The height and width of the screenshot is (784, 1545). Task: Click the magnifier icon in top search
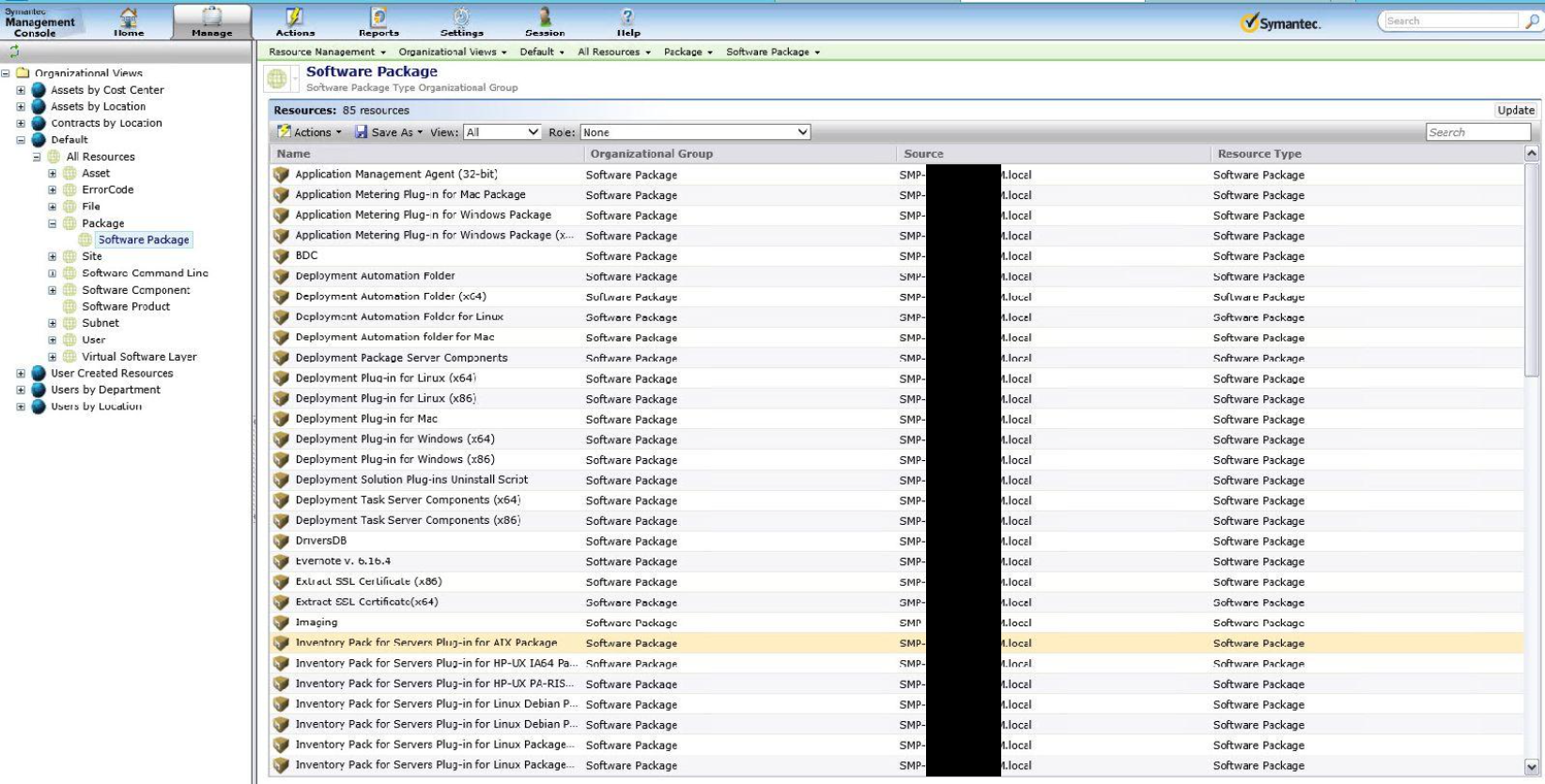1532,22
